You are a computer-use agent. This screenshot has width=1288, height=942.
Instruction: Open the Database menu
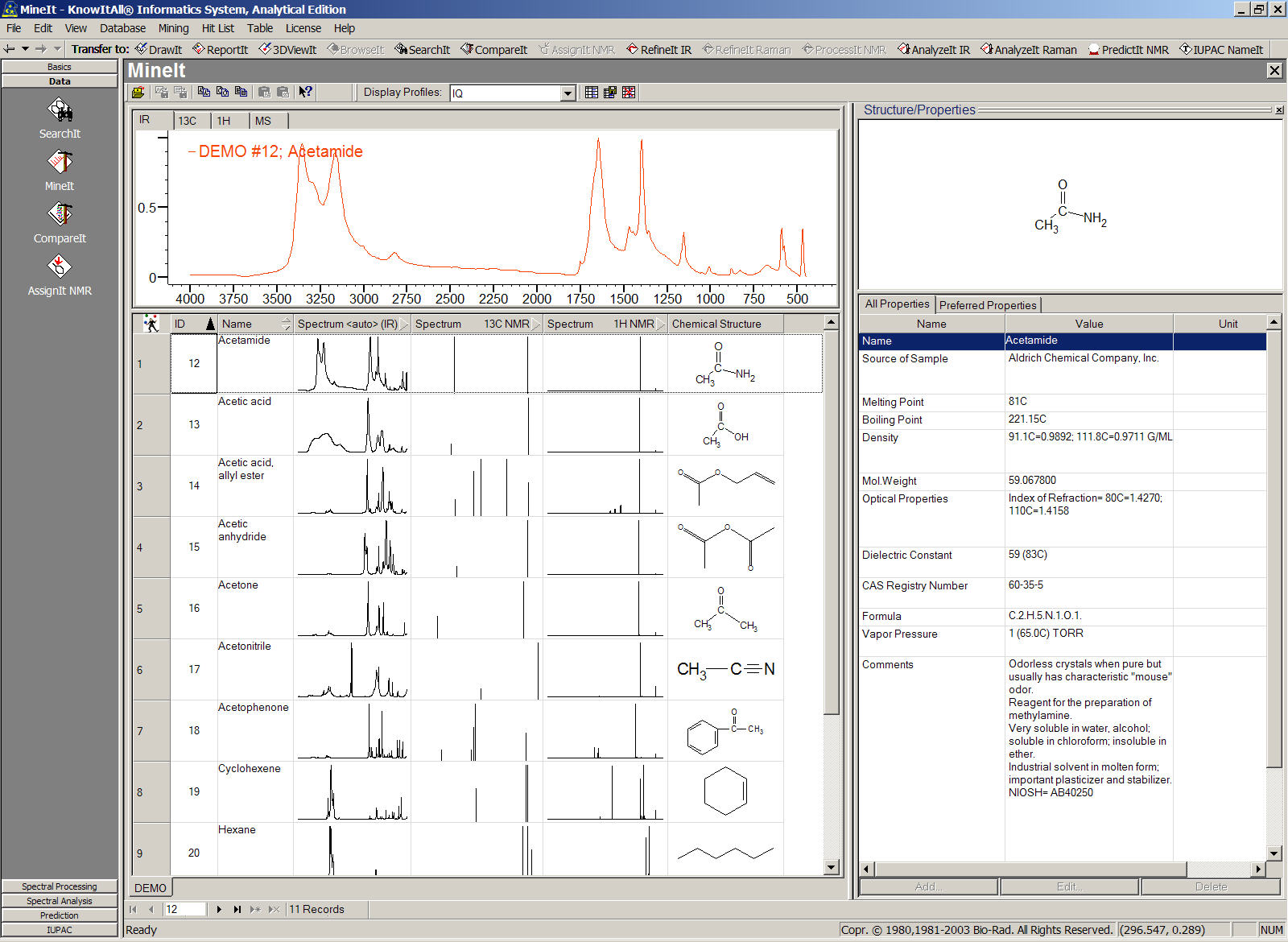122,28
